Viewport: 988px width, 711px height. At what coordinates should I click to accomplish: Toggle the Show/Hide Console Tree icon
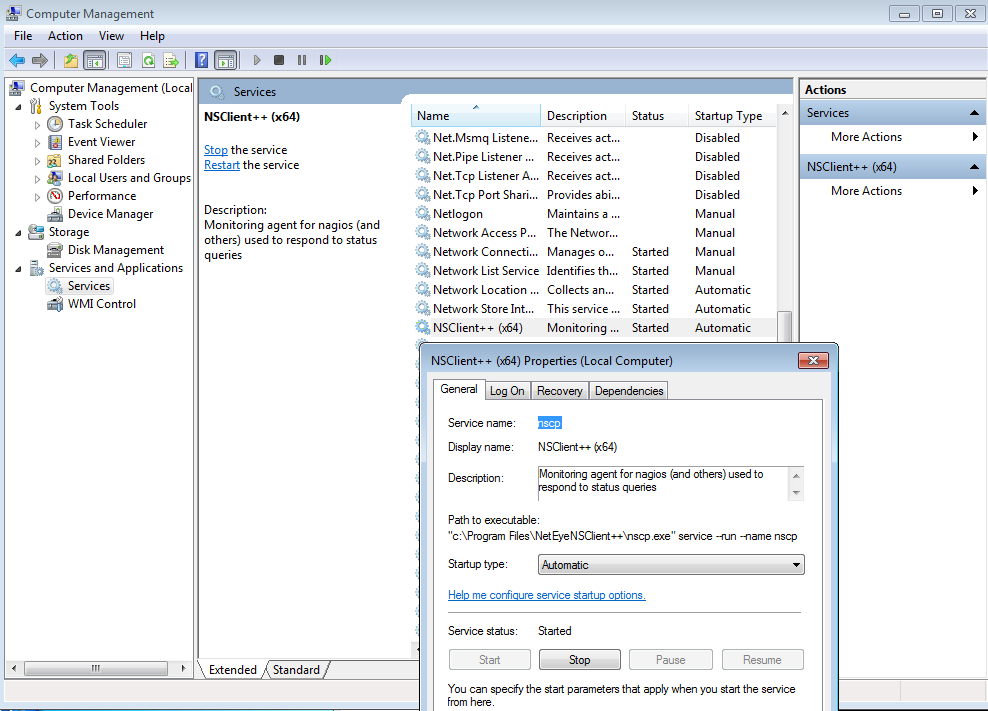(x=95, y=61)
